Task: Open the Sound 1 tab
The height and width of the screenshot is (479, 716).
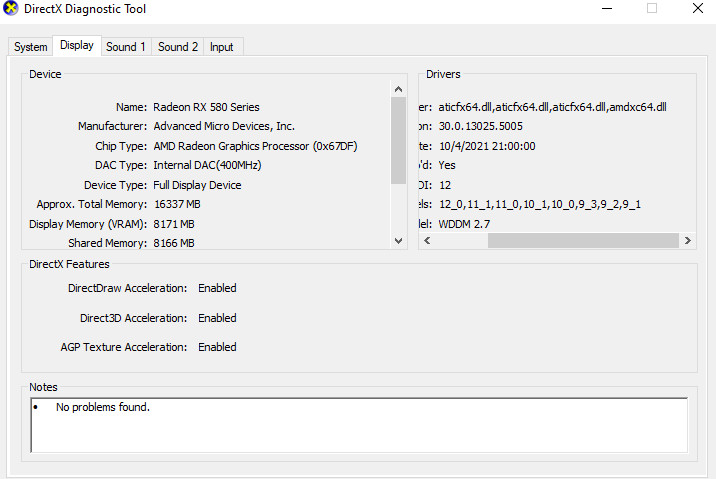Action: tap(126, 47)
